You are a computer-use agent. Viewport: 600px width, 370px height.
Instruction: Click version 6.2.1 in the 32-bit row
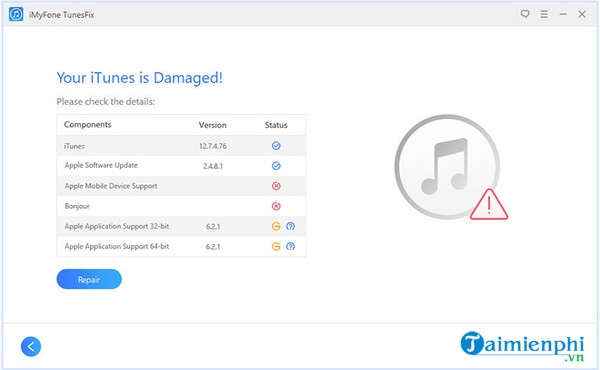[x=213, y=227]
